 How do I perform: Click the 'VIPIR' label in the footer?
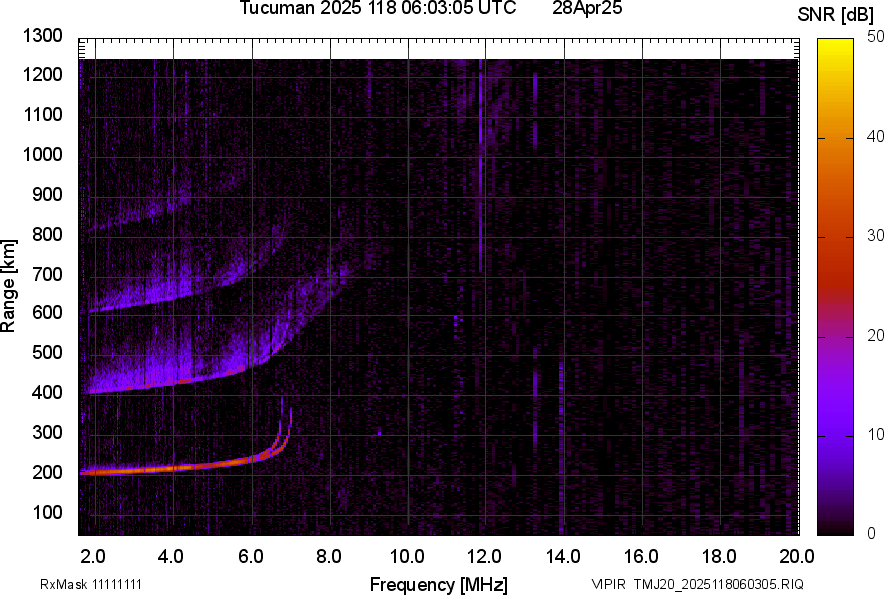[x=608, y=584]
